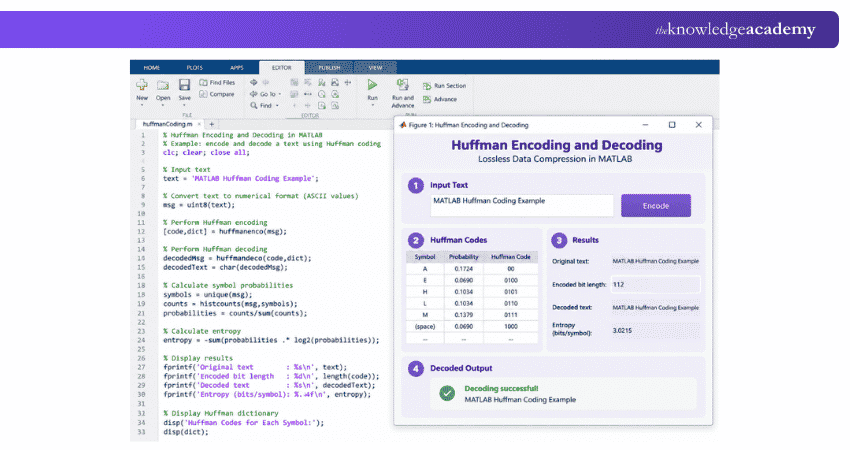Click Advance in the toolstrip
850x450 pixels.
[x=440, y=99]
